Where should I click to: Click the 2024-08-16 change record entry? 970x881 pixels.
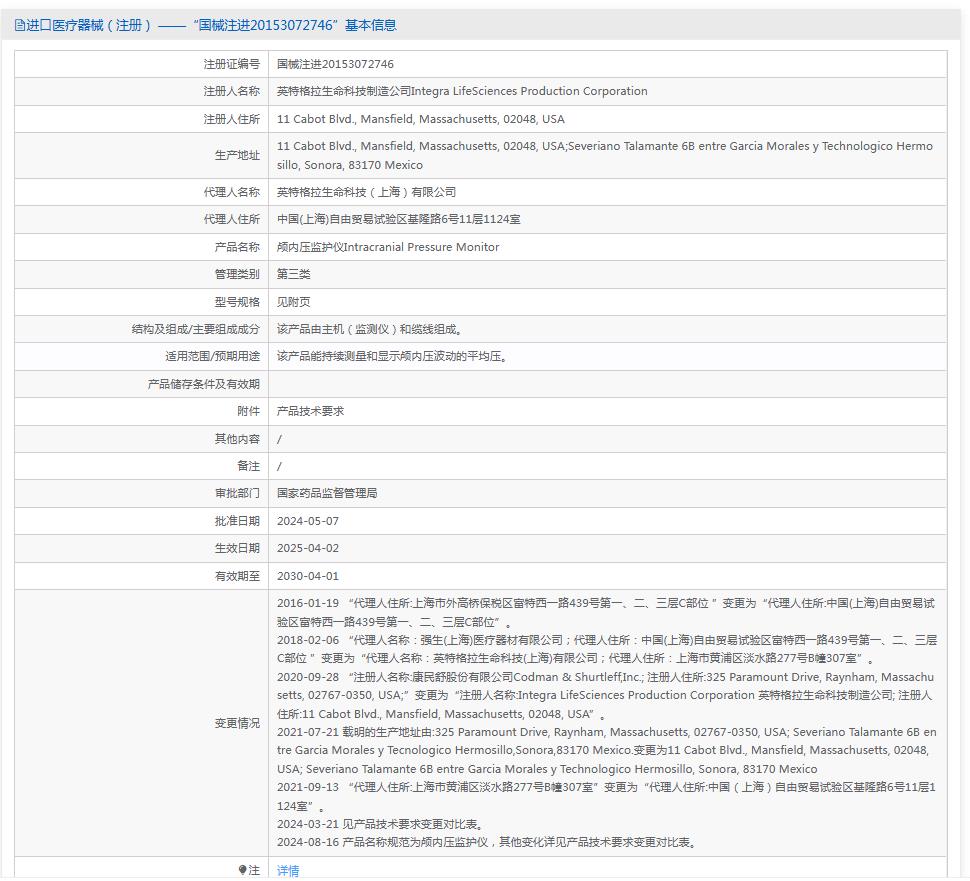click(x=487, y=842)
